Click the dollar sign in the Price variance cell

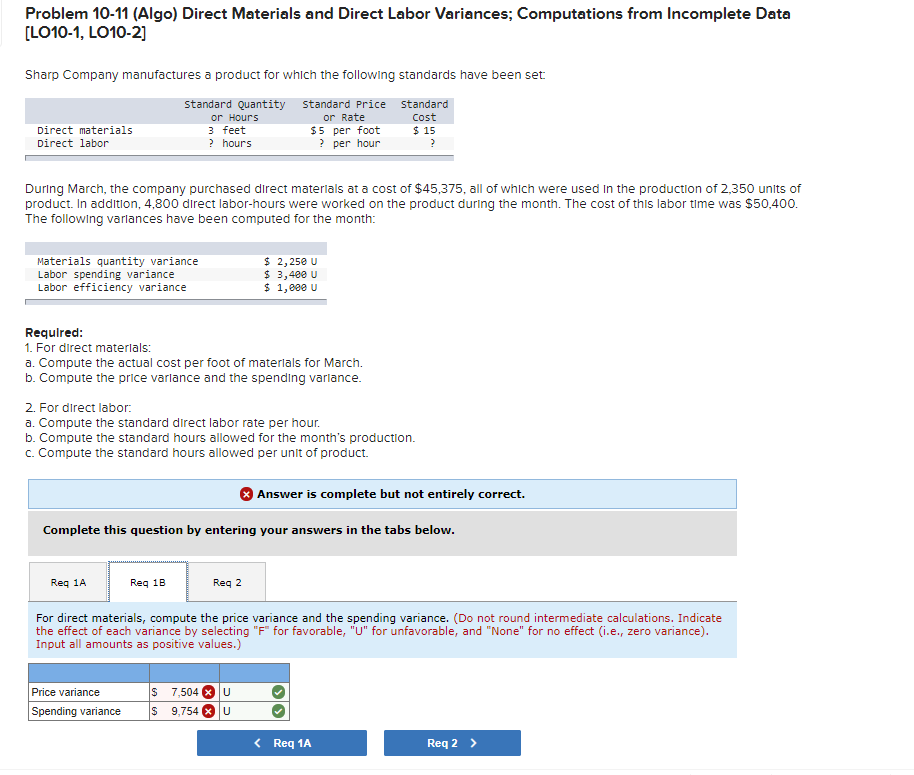[x=155, y=691]
